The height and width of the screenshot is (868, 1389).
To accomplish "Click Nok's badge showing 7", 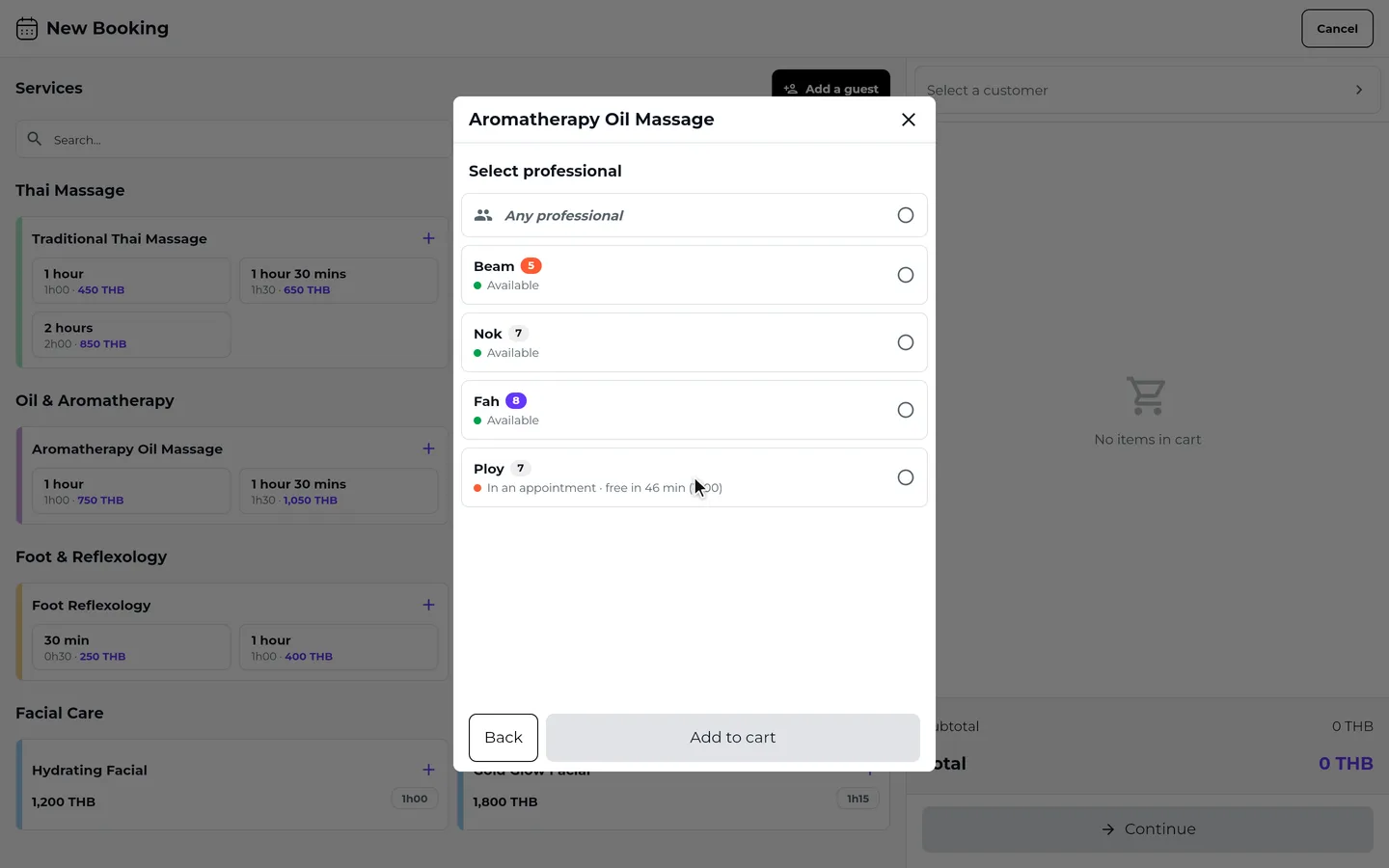I will pyautogui.click(x=518, y=334).
